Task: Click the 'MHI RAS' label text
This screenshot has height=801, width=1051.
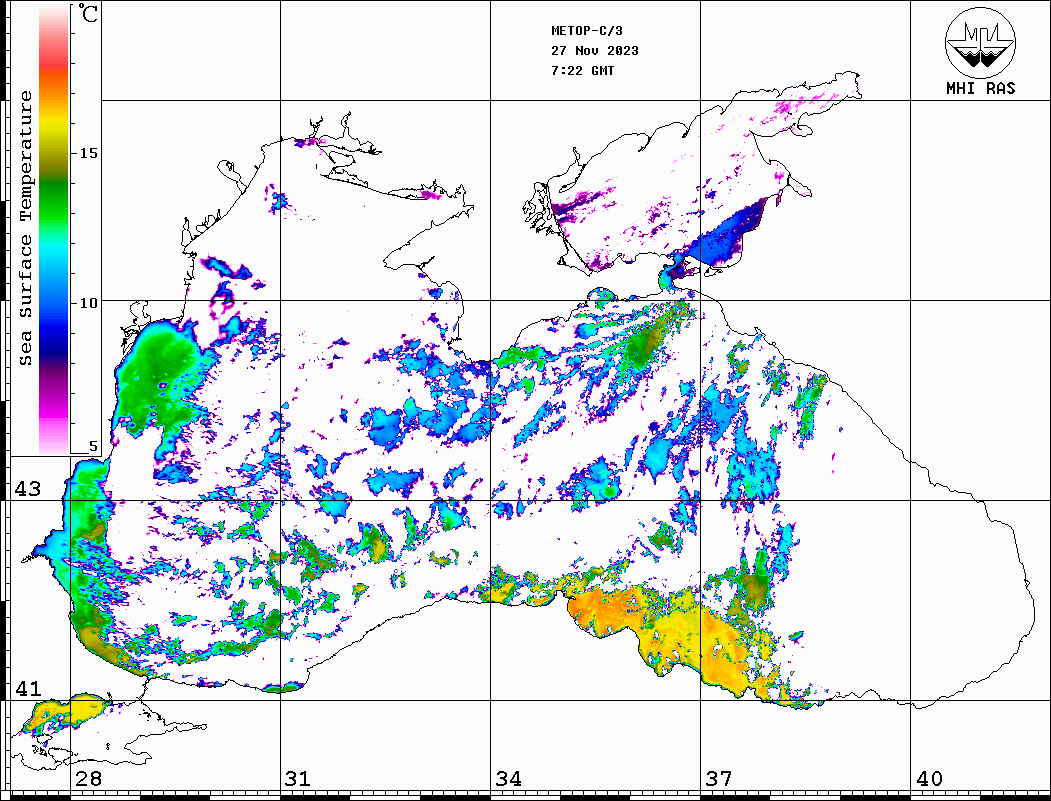Action: 980,88
